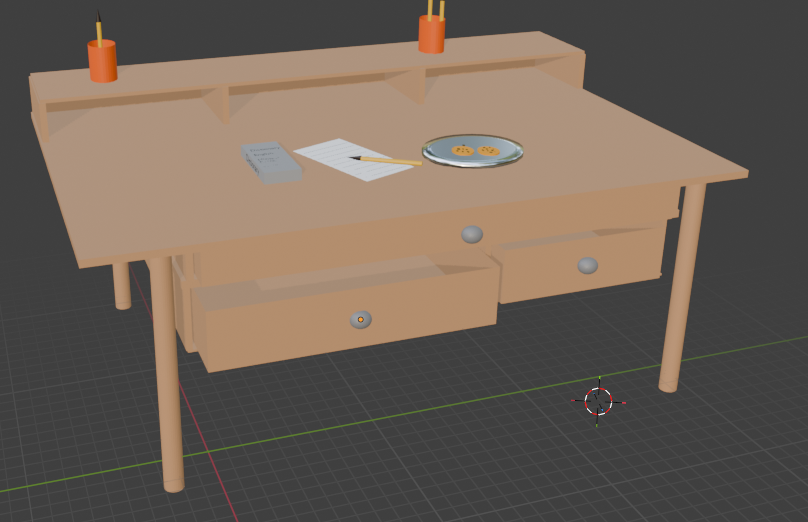Screen dimensions: 808x522
Task: Select the short back-left desk leg
Action: 122,286
